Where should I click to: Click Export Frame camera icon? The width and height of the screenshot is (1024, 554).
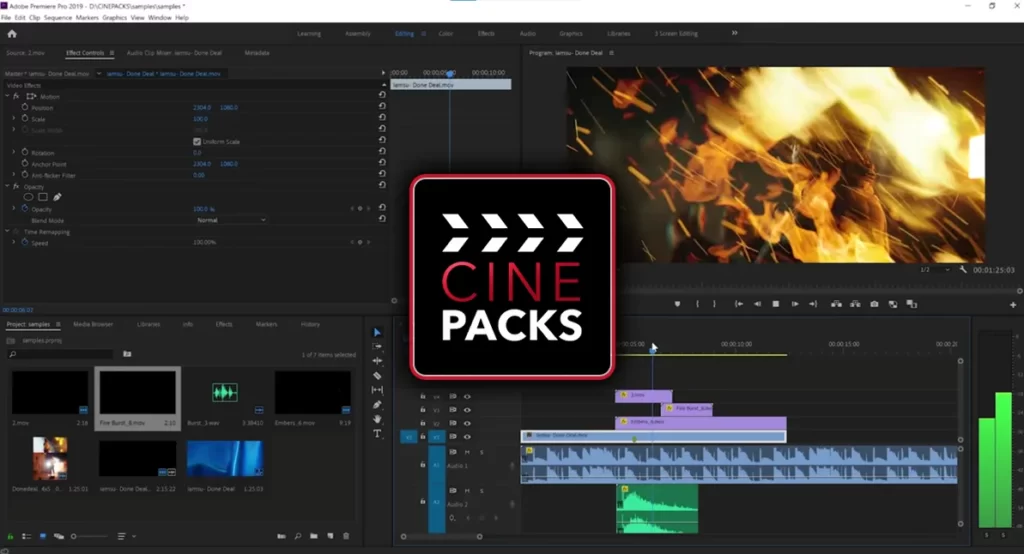874,304
